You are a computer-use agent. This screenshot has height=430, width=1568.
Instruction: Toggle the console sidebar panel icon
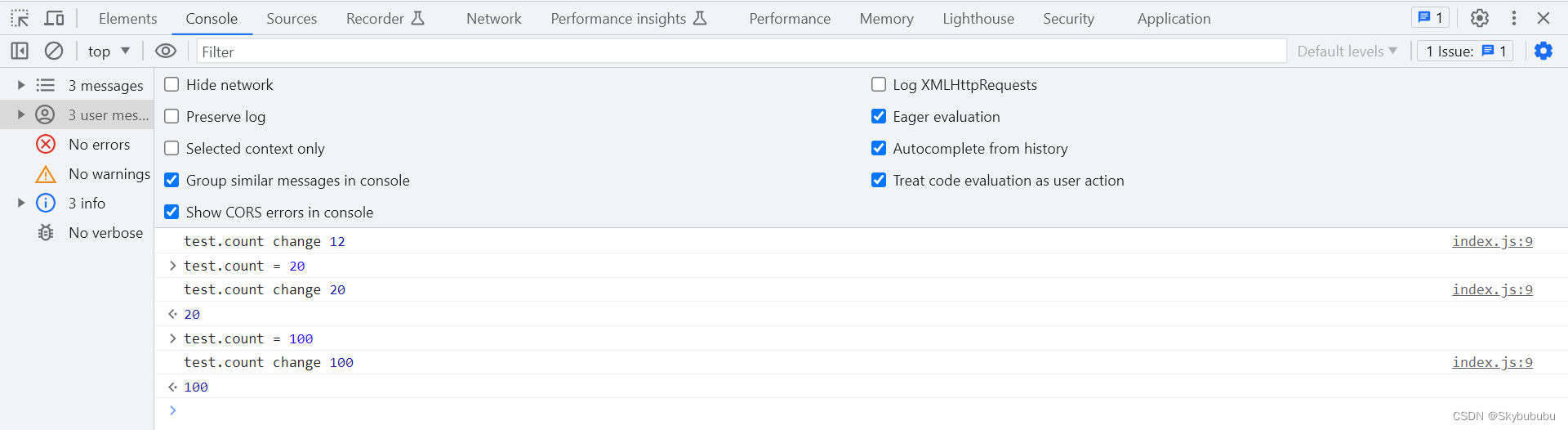tap(20, 52)
